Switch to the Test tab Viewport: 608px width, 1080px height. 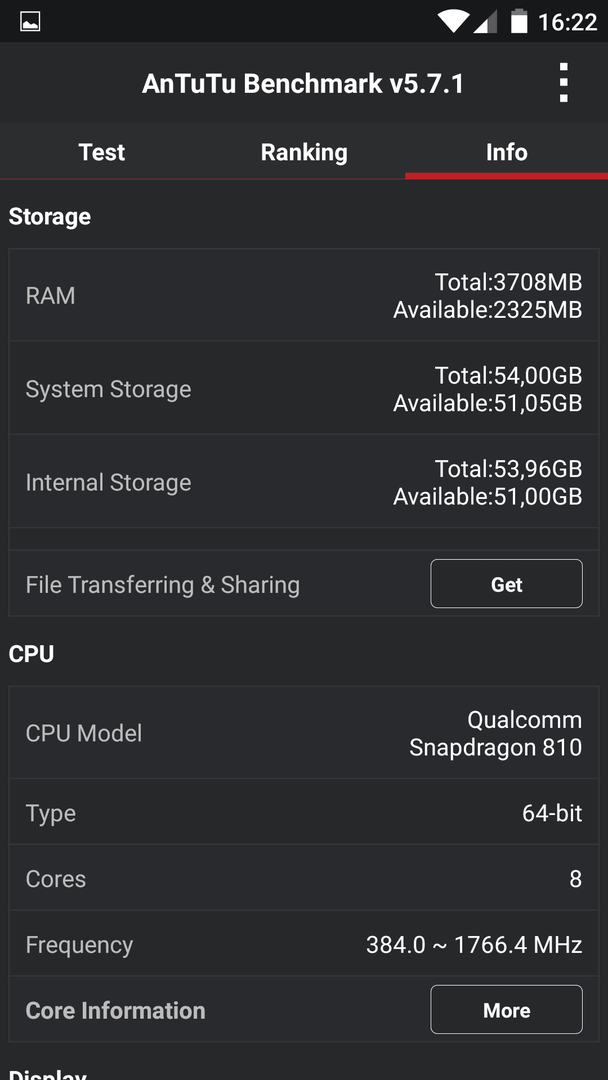pyautogui.click(x=102, y=152)
